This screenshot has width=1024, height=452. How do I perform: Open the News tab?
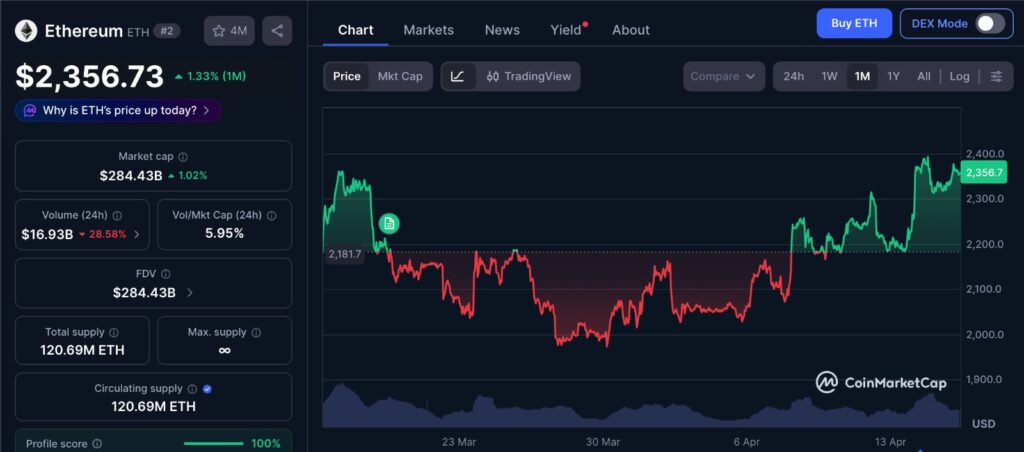502,30
